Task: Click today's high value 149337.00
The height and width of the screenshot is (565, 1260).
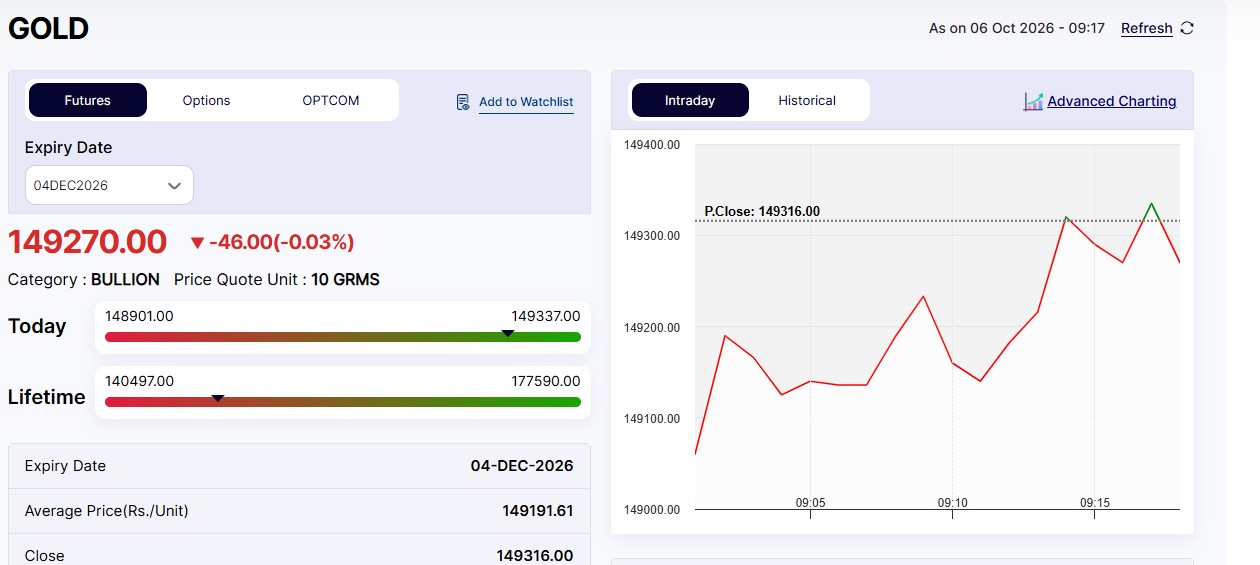Action: pyautogui.click(x=546, y=316)
